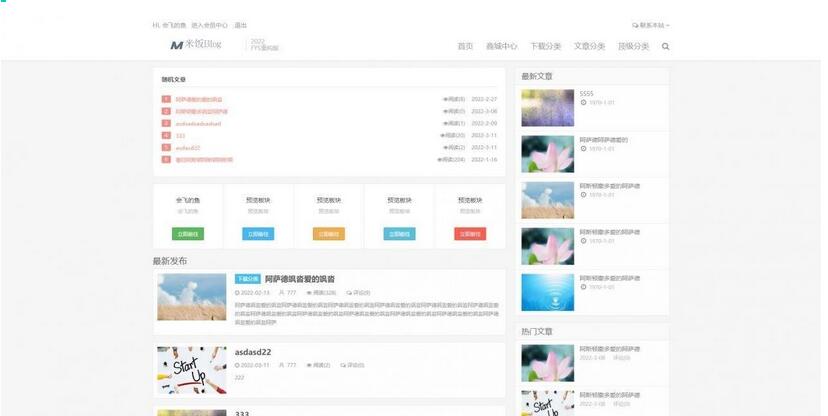Open the 文章分类 navigation menu

click(589, 46)
